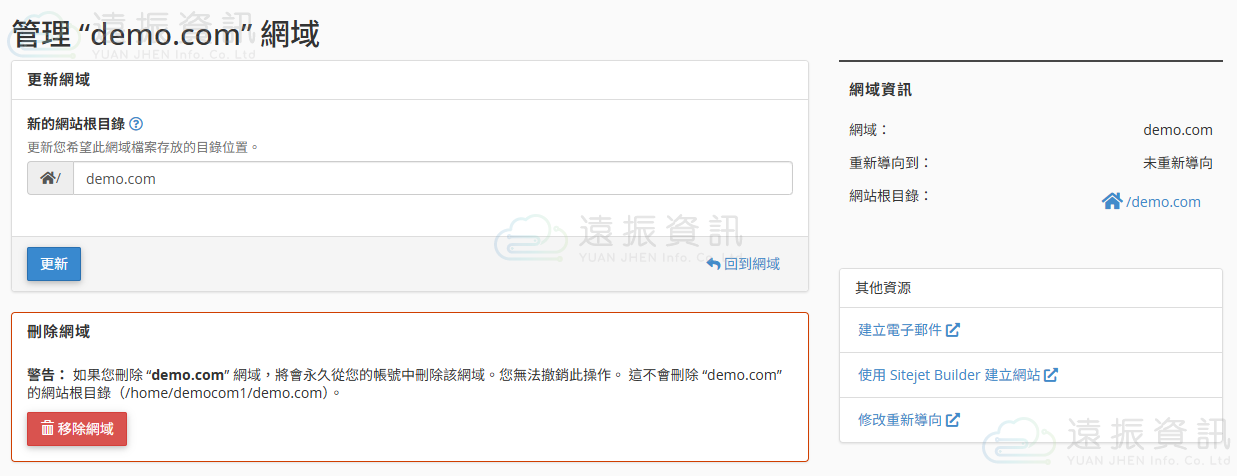The width and height of the screenshot is (1237, 476).
Task: Open 使用 Sitejet Builder 建立網站 link
Action: point(949,375)
